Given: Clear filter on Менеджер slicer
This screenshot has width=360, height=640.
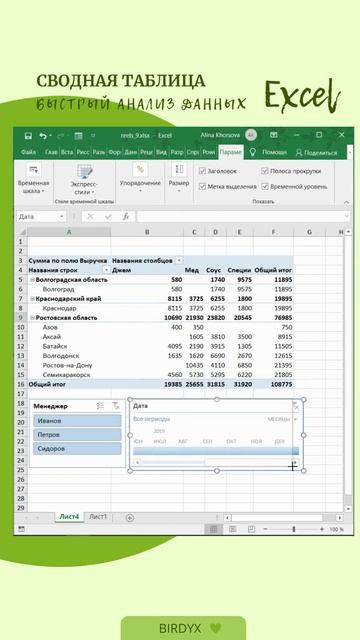Looking at the screenshot, I should (x=116, y=406).
